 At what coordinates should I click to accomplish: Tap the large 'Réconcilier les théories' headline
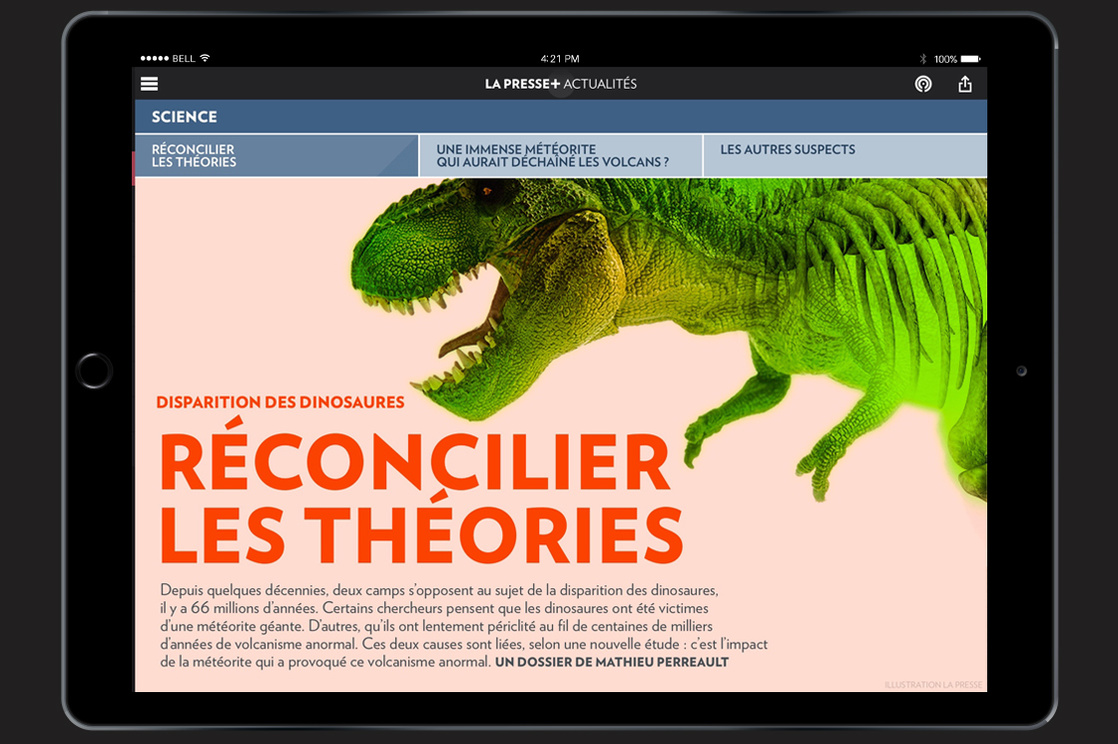point(421,492)
